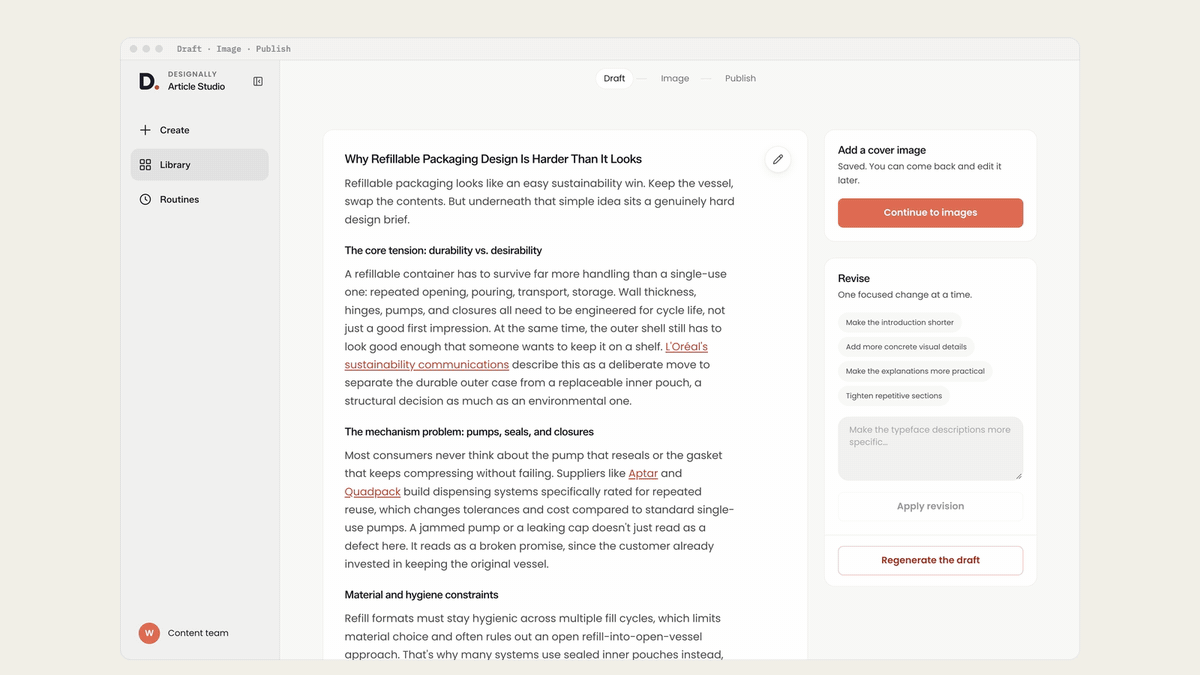This screenshot has height=675, width=1200.
Task: Click the 'Content team' label
Action: tap(198, 633)
